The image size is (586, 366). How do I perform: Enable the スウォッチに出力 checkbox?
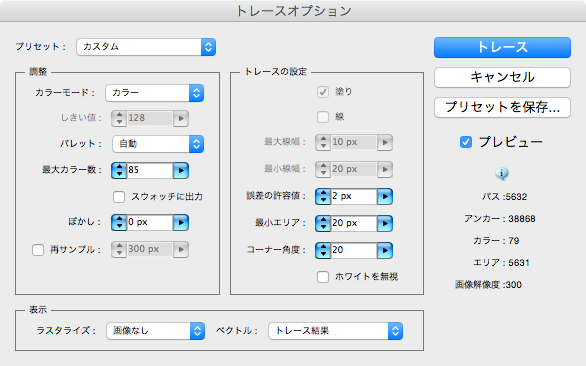tap(119, 197)
